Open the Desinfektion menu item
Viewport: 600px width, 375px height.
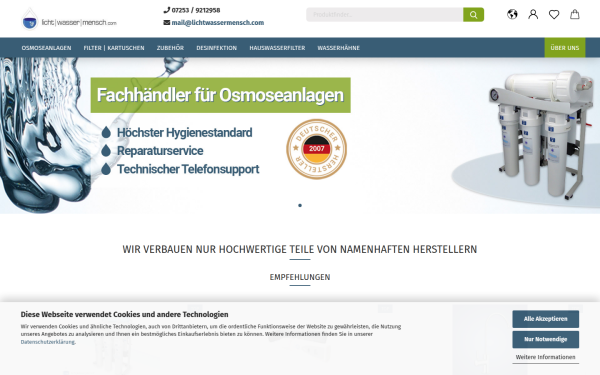217,48
